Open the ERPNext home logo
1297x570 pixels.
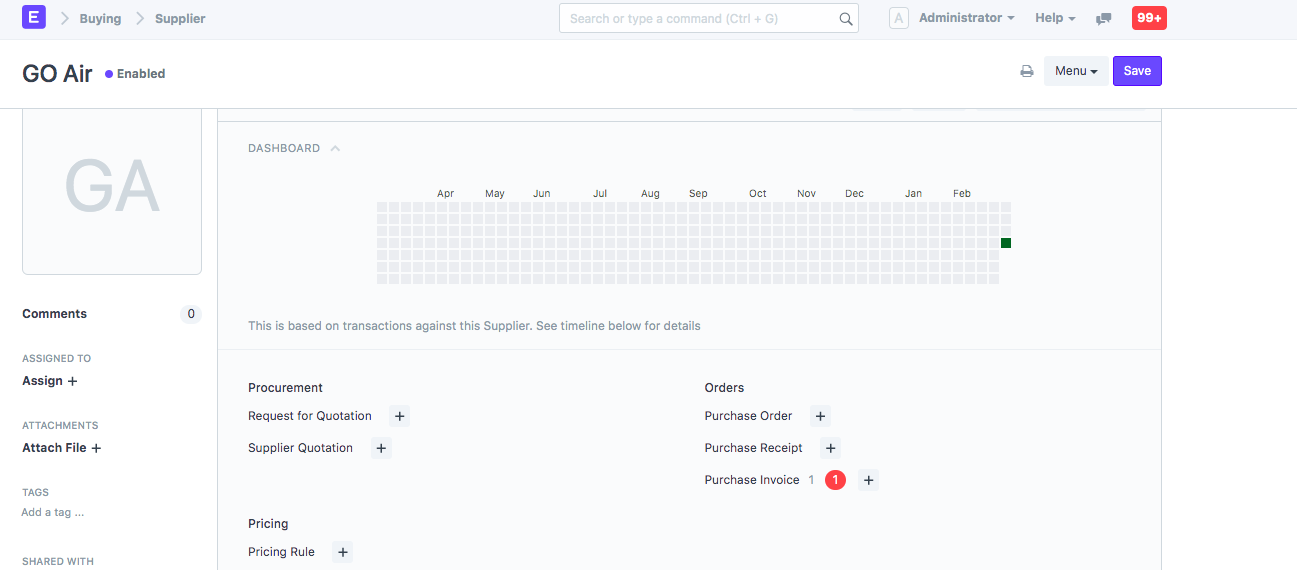tap(34, 17)
